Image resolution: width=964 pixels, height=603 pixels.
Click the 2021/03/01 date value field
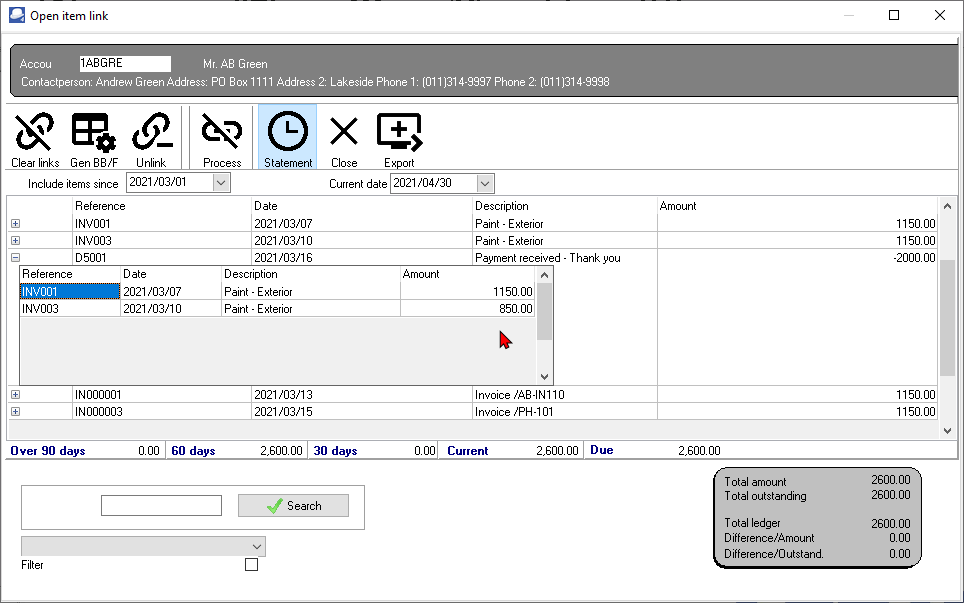pyautogui.click(x=170, y=183)
